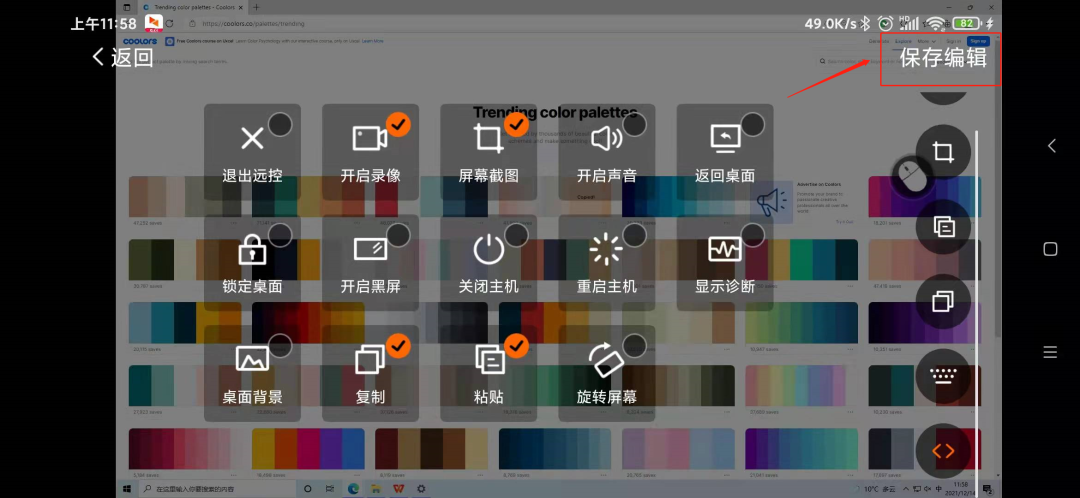Click the blue Sign up button

coord(978,41)
